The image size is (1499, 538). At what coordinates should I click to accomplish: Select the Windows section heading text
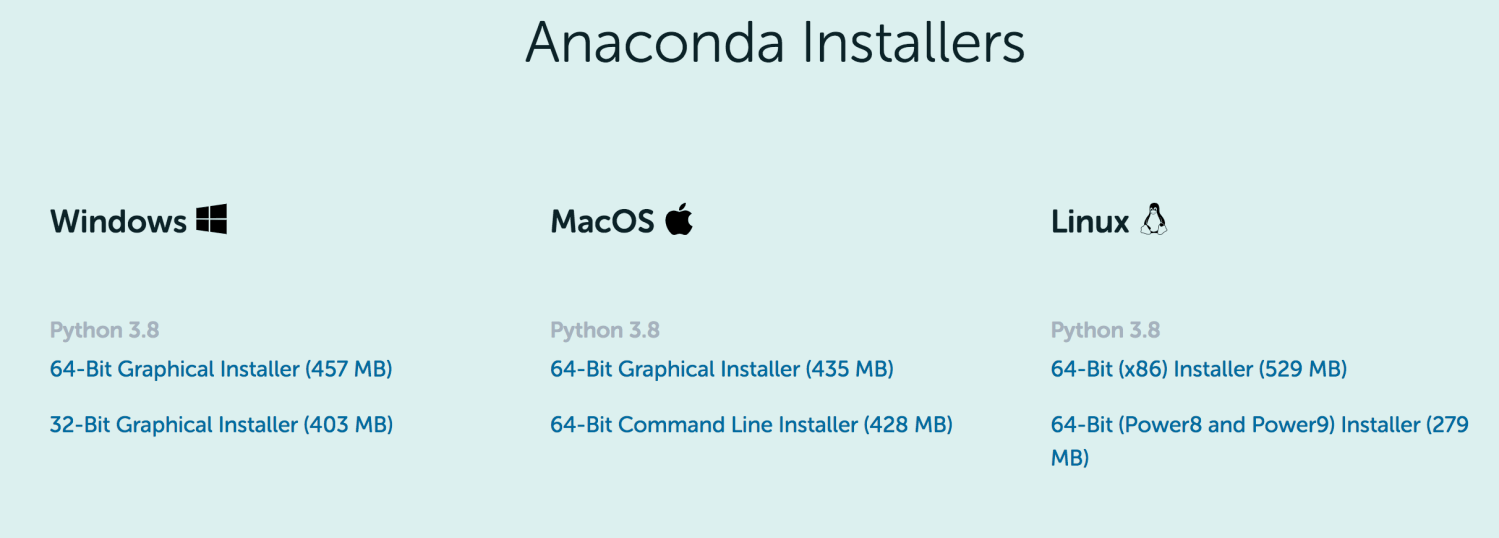(118, 221)
